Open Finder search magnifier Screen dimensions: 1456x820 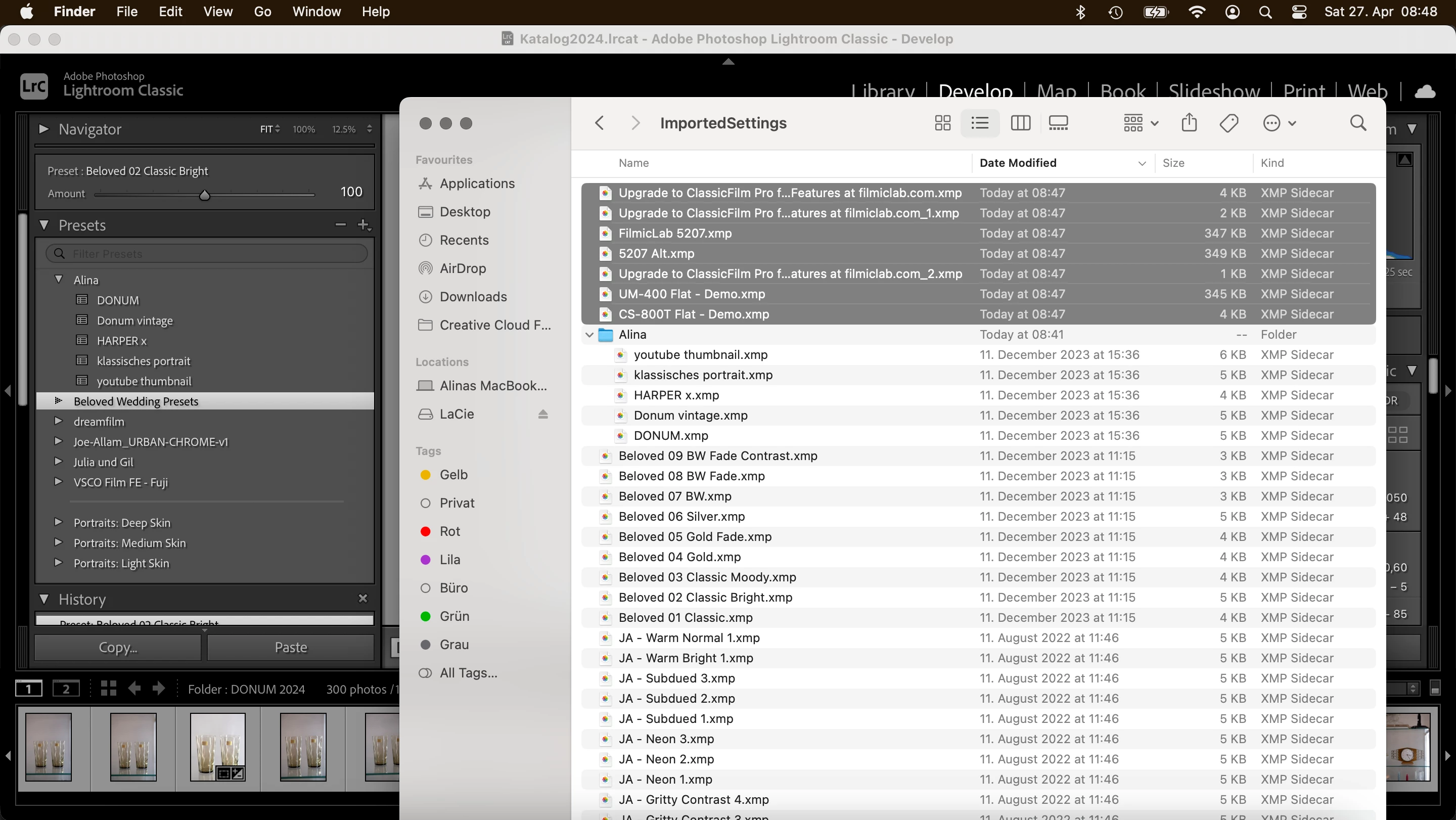pos(1358,123)
